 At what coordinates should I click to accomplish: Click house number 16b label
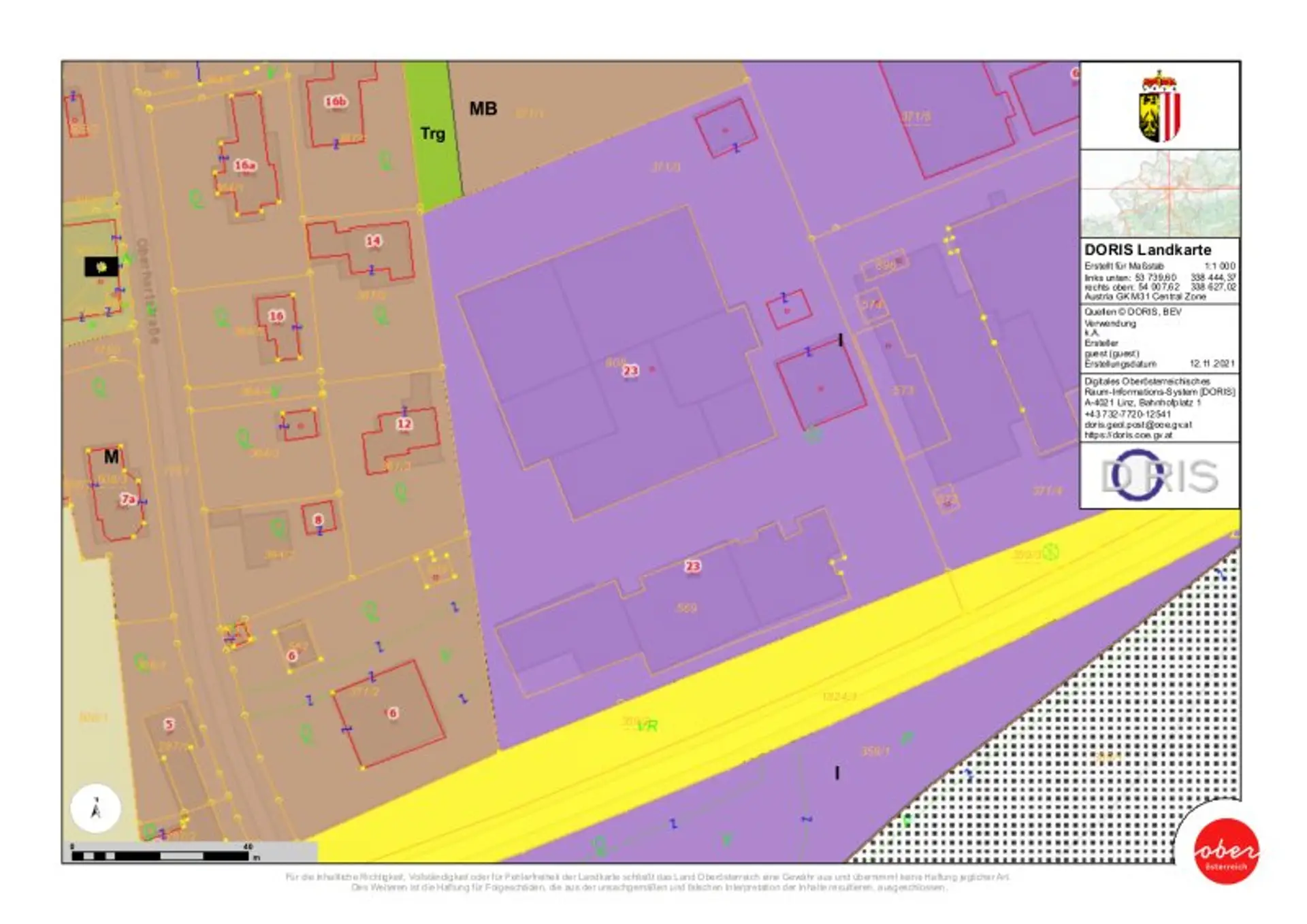coord(336,101)
